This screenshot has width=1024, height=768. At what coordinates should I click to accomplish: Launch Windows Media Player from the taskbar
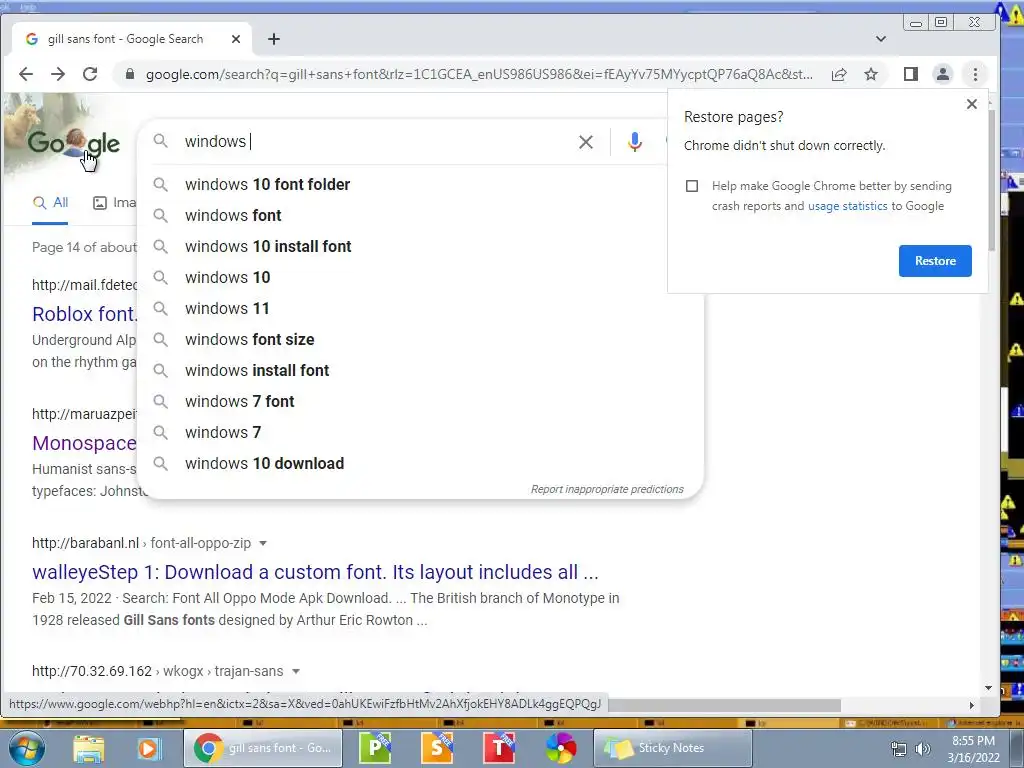point(148,748)
